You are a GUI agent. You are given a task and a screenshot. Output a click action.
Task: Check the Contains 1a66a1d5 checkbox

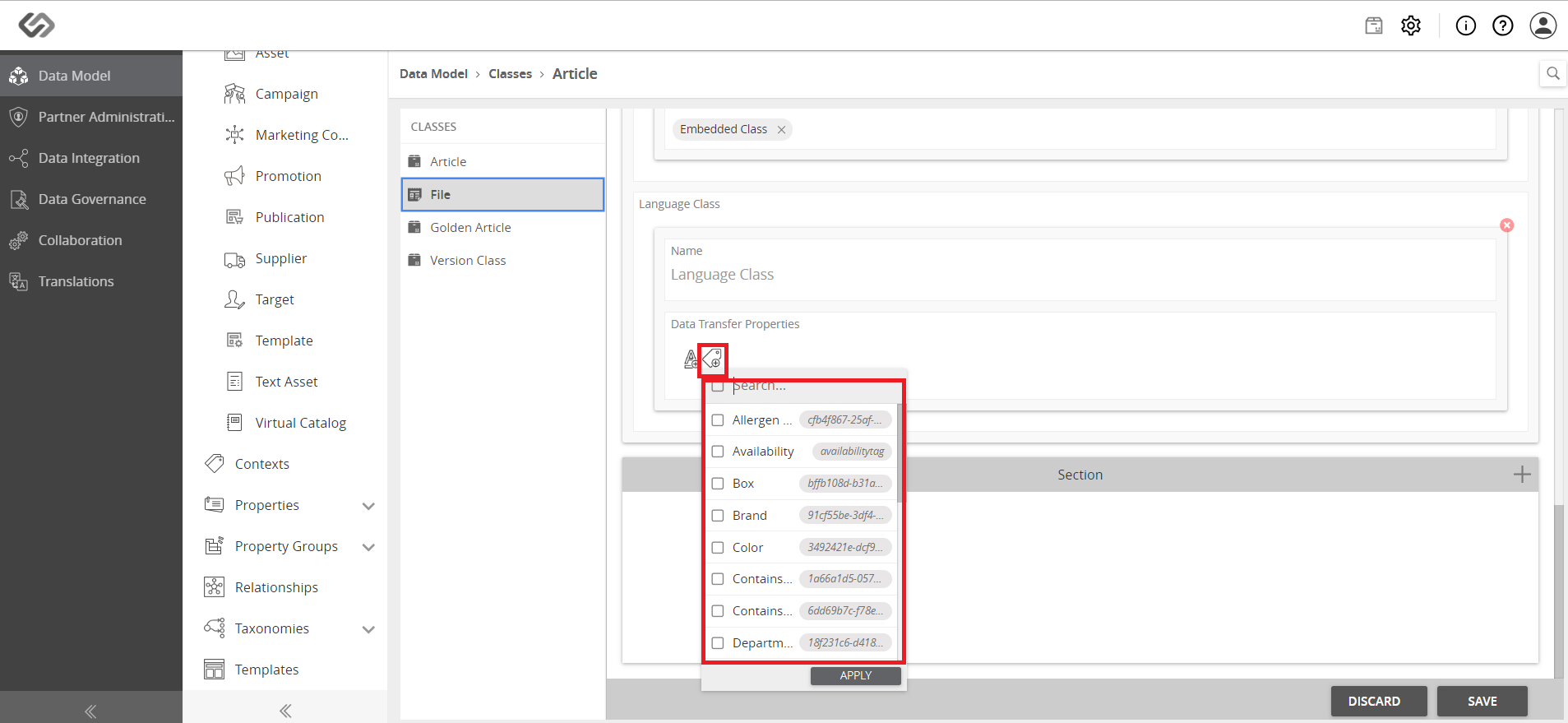[718, 579]
